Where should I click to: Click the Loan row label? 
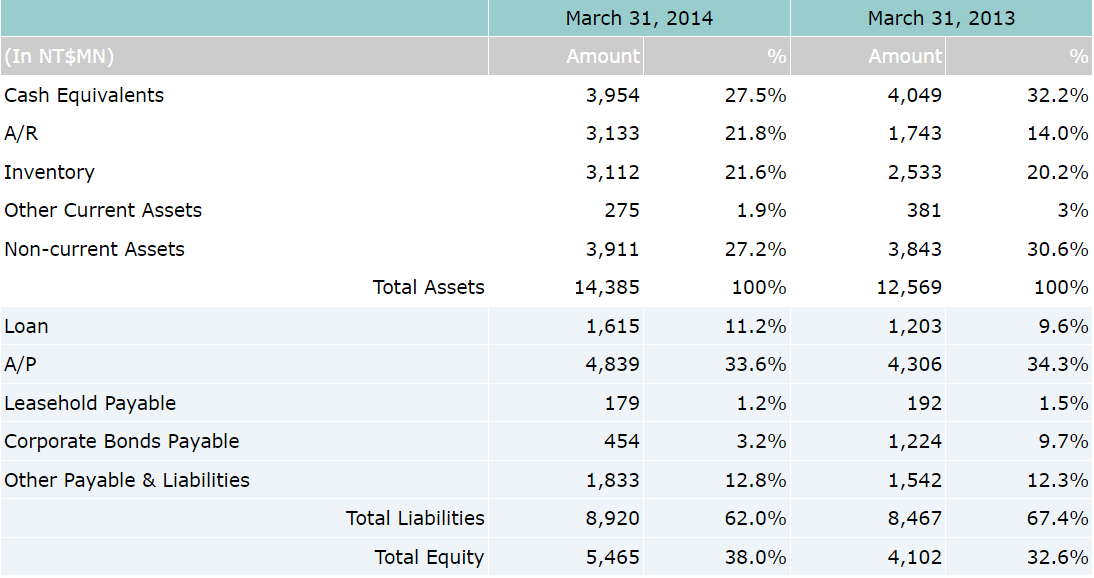tap(26, 326)
